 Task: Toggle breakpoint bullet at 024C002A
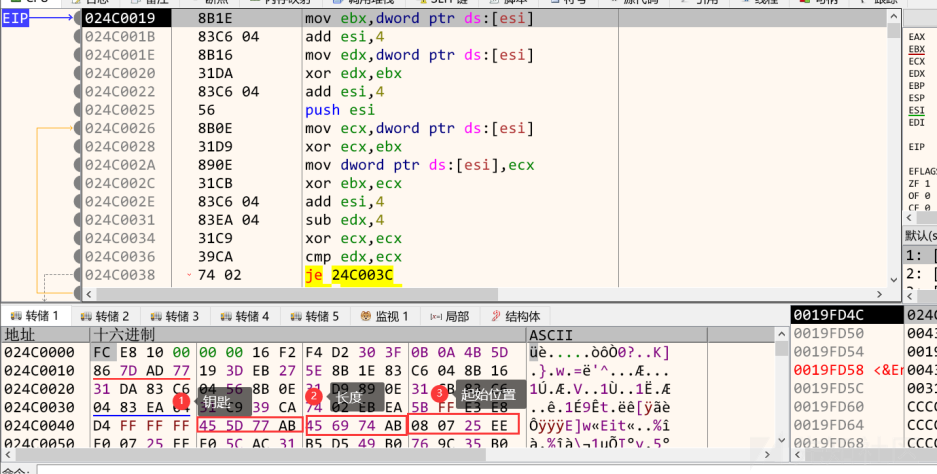point(77,166)
